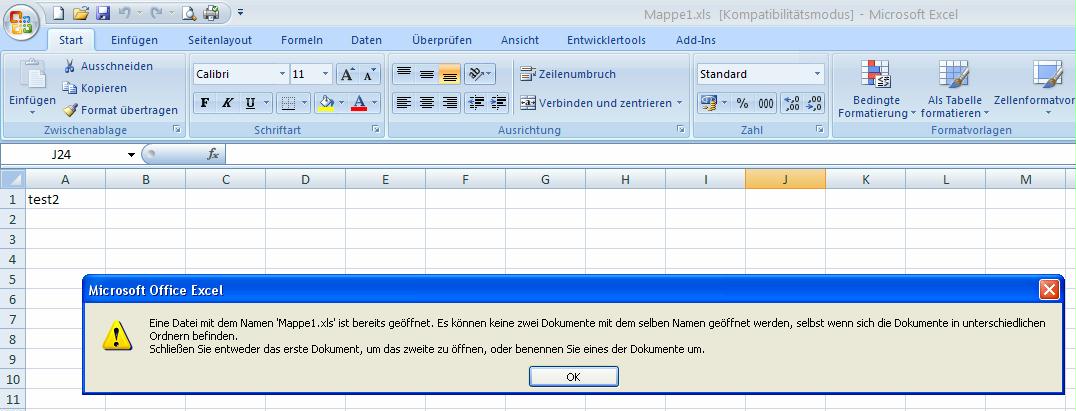Click select-all corner of worksheet
Viewport: 1076px width, 411px height.
click(12, 179)
